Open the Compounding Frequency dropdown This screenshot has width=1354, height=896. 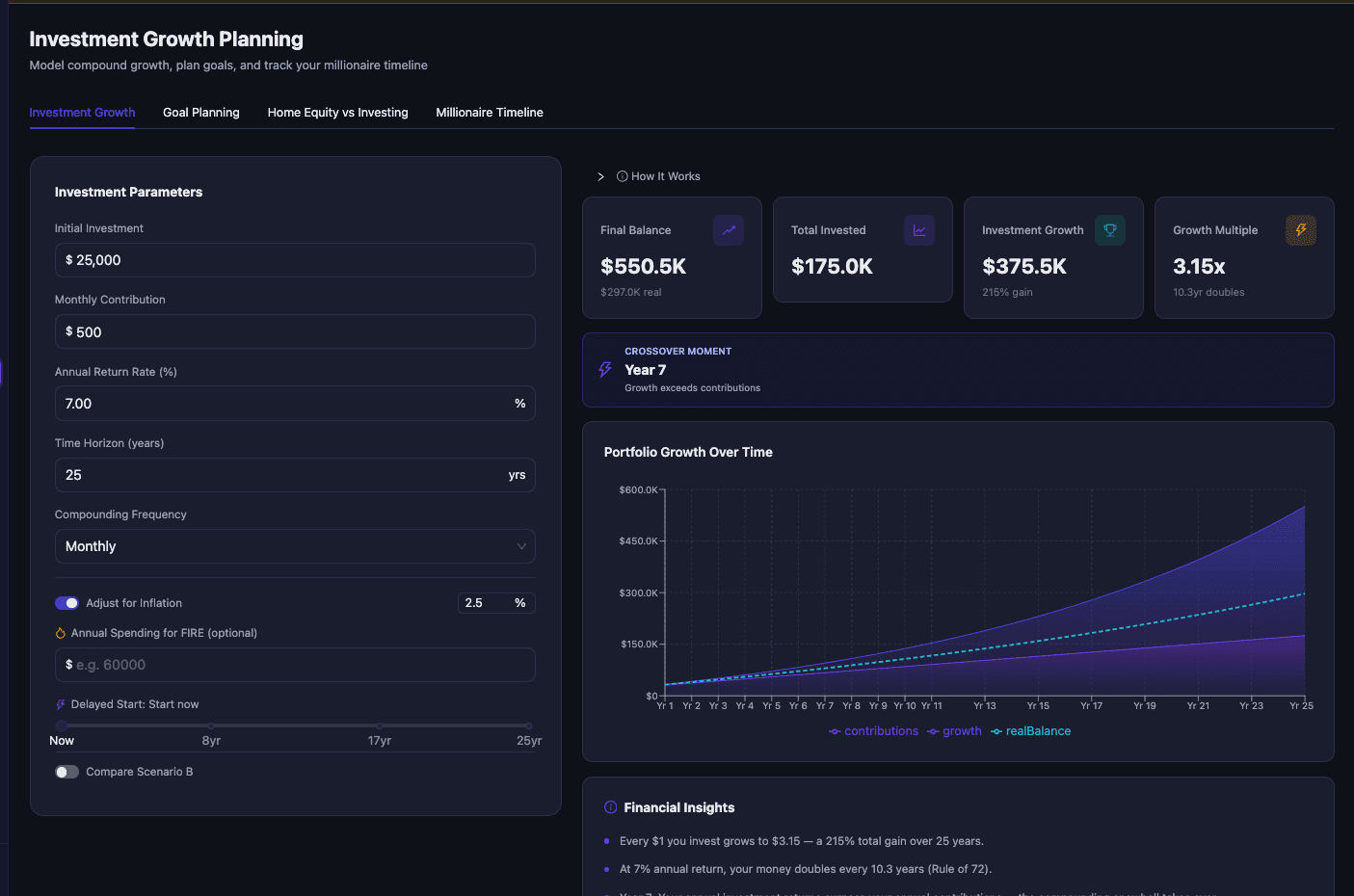(295, 546)
